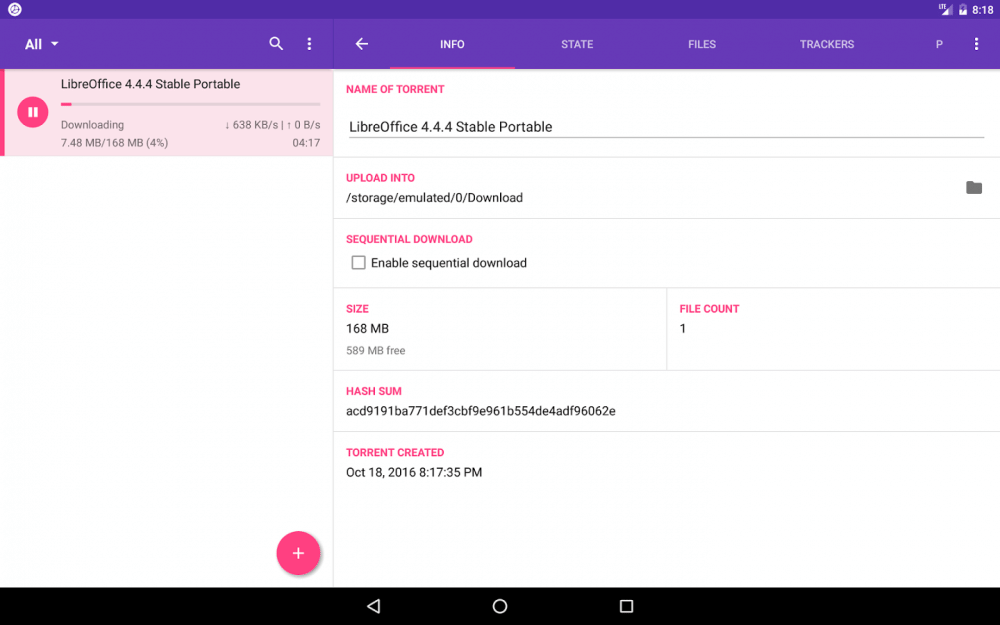Choose upload folder via folder icon
Viewport: 1000px width, 625px height.
pyautogui.click(x=973, y=188)
